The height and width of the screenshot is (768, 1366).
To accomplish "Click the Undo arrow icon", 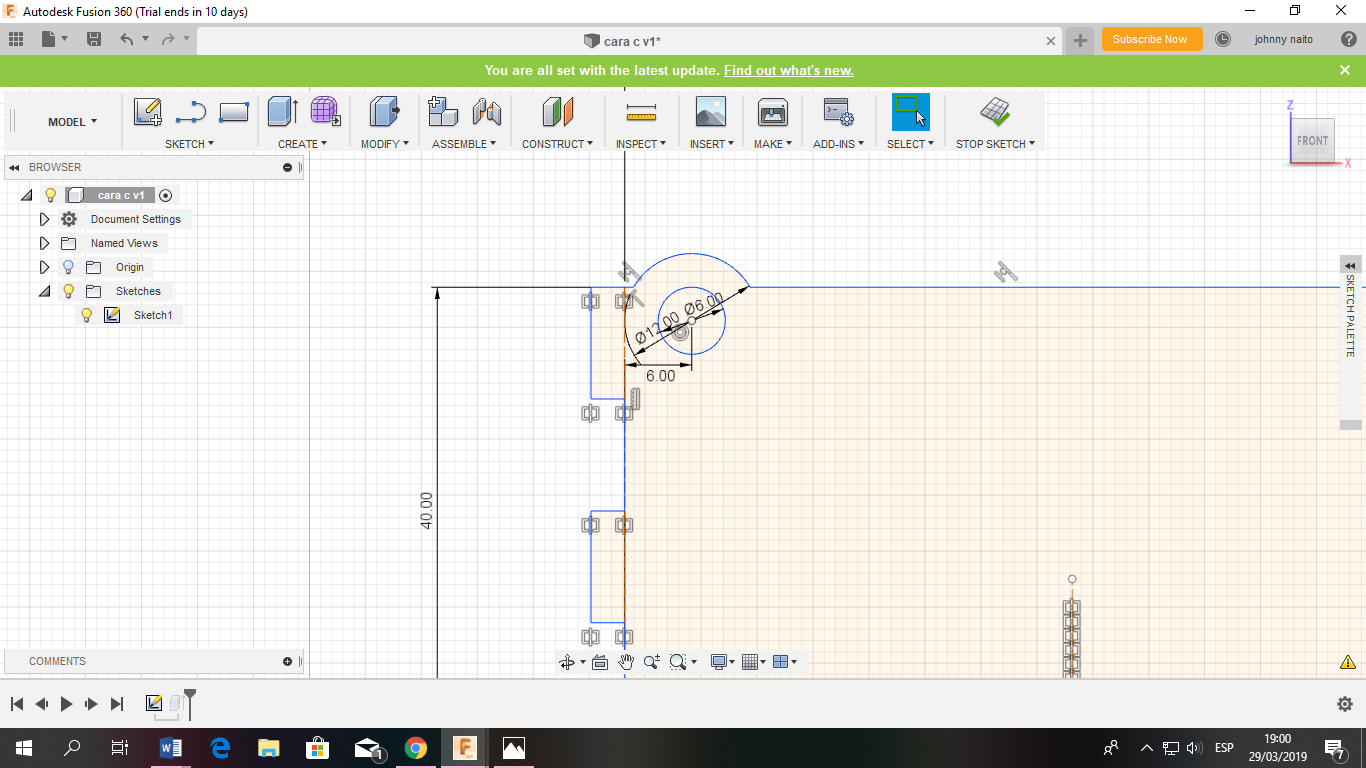I will click(126, 39).
